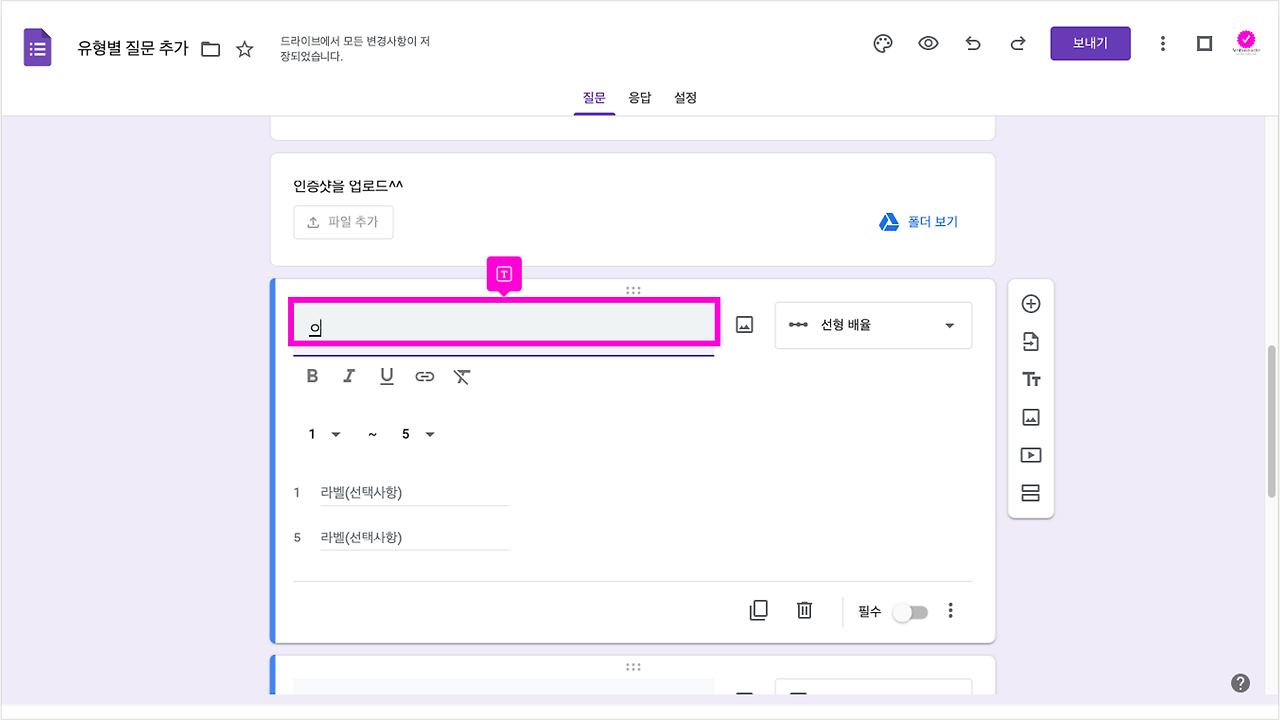Open the 선형 배율 question type dropdown
This screenshot has height=720, width=1280.
[x=873, y=325]
